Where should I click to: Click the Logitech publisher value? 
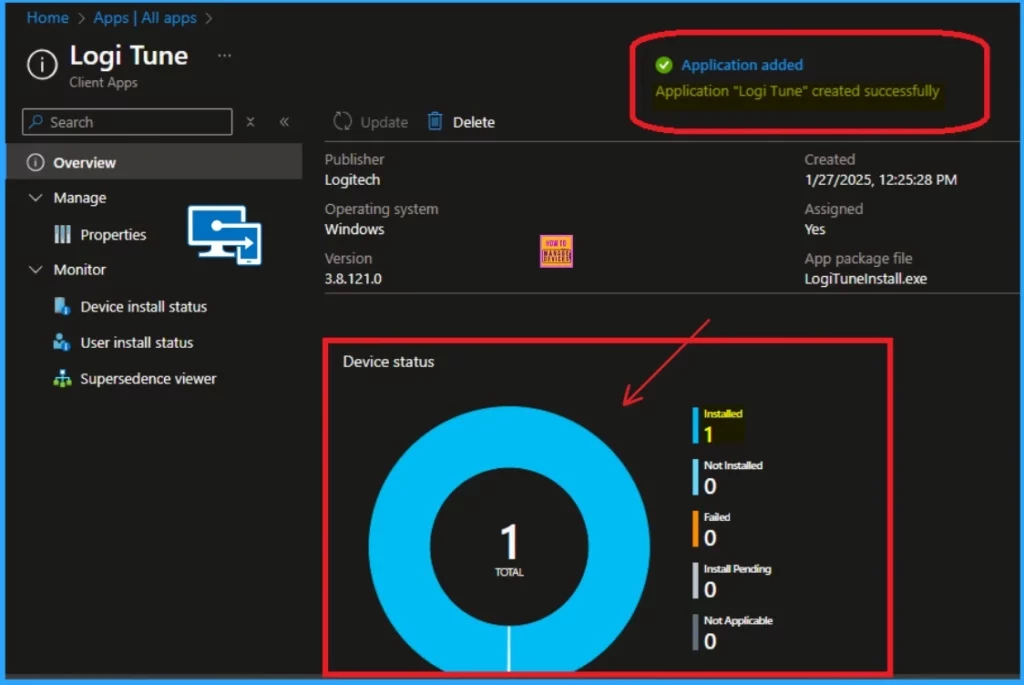pyautogui.click(x=352, y=180)
